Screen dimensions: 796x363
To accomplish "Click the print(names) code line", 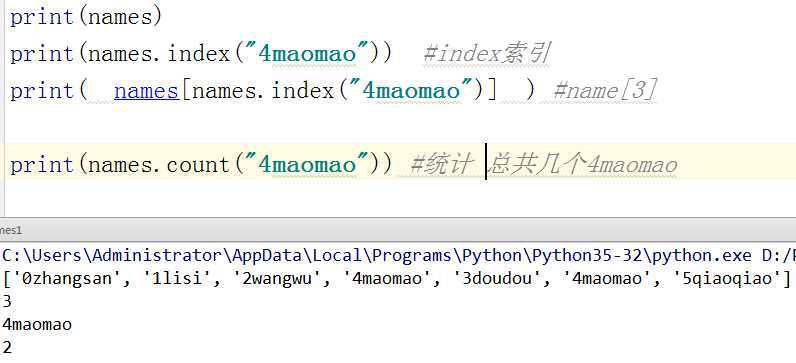I will tap(86, 17).
